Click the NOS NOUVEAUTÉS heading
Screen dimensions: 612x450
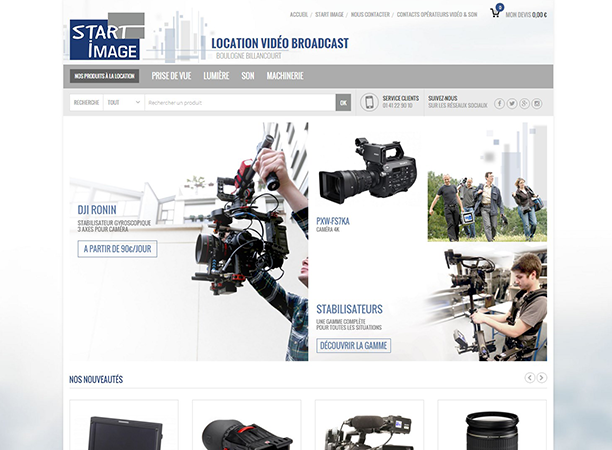(96, 379)
